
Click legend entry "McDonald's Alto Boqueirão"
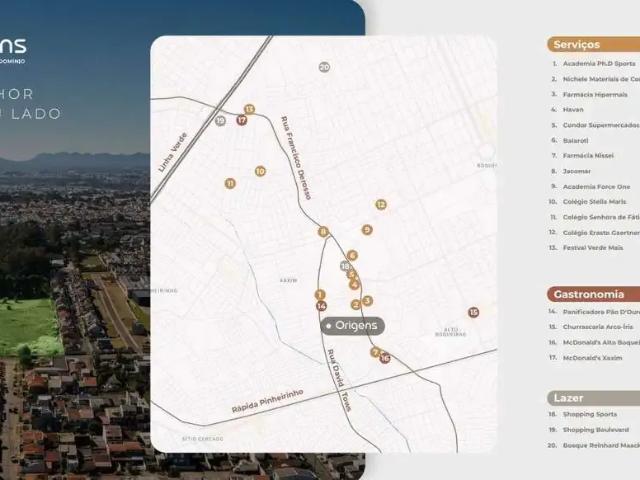tap(601, 342)
